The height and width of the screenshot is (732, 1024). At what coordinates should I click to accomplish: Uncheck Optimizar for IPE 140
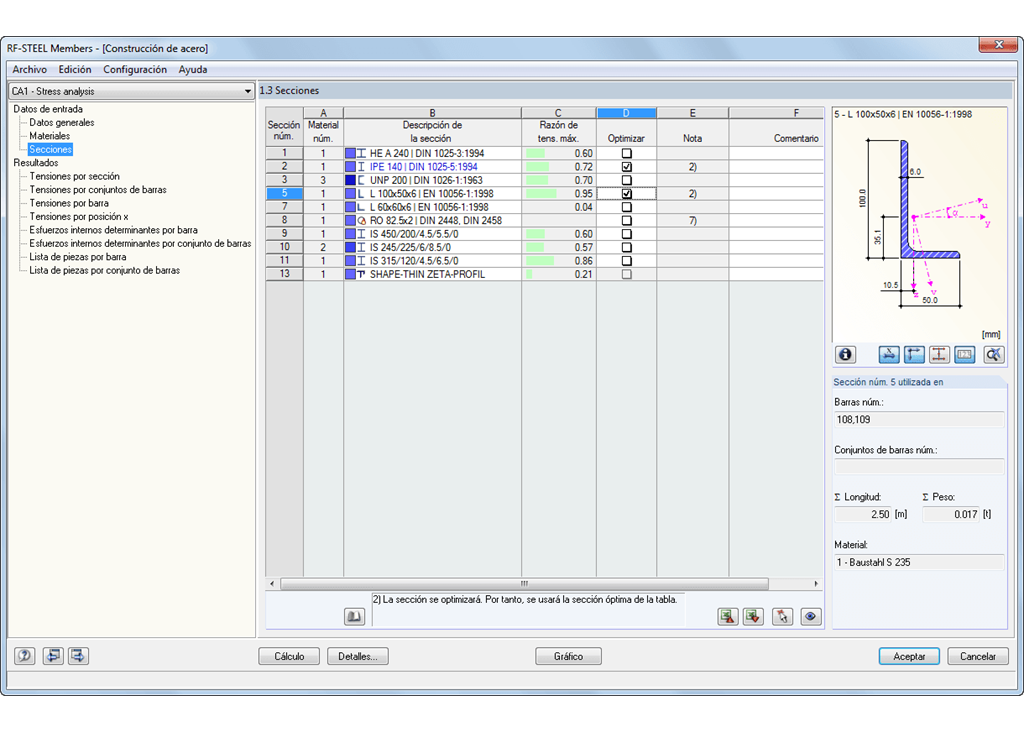click(x=626, y=167)
